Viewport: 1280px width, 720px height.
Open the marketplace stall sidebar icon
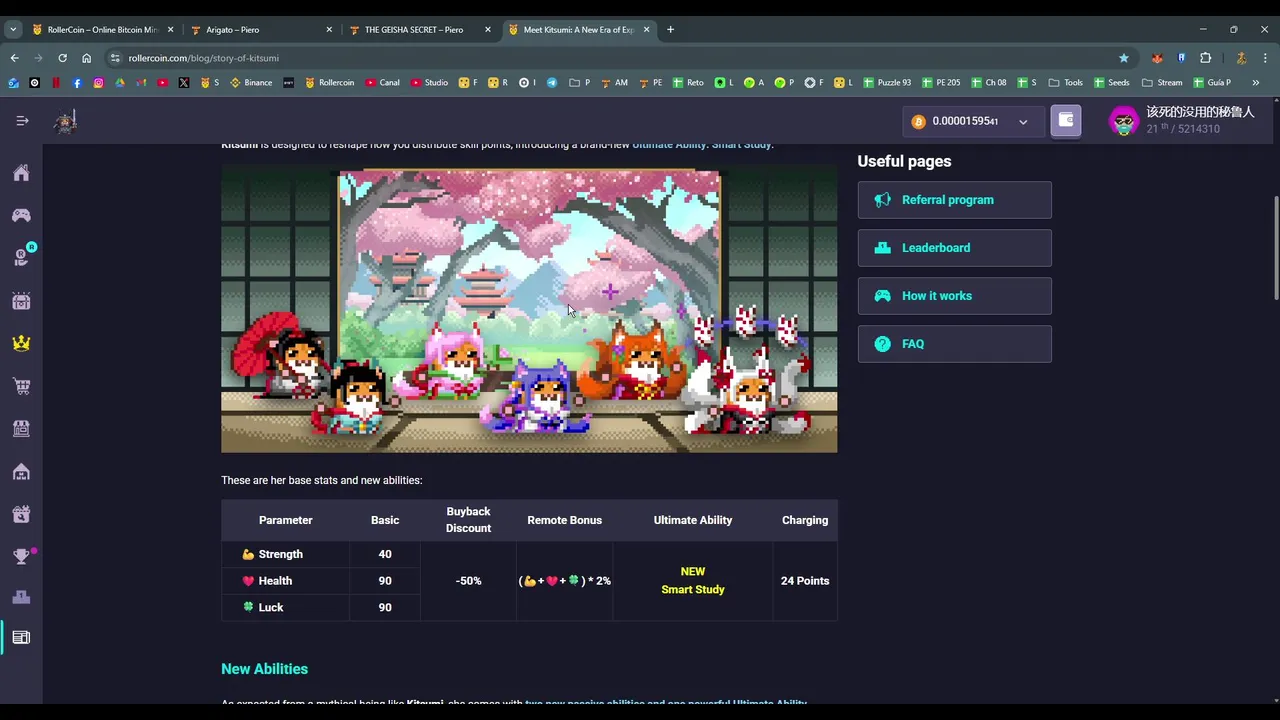click(x=21, y=428)
